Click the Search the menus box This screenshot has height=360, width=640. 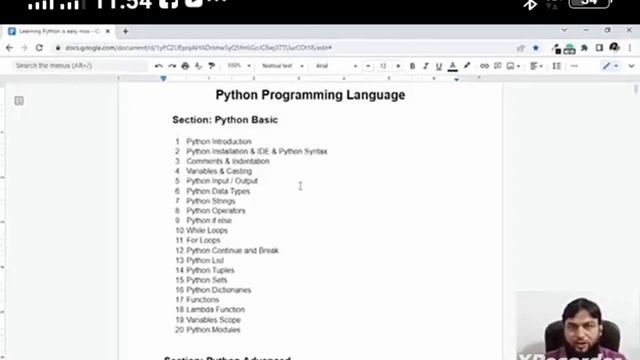pos(79,66)
